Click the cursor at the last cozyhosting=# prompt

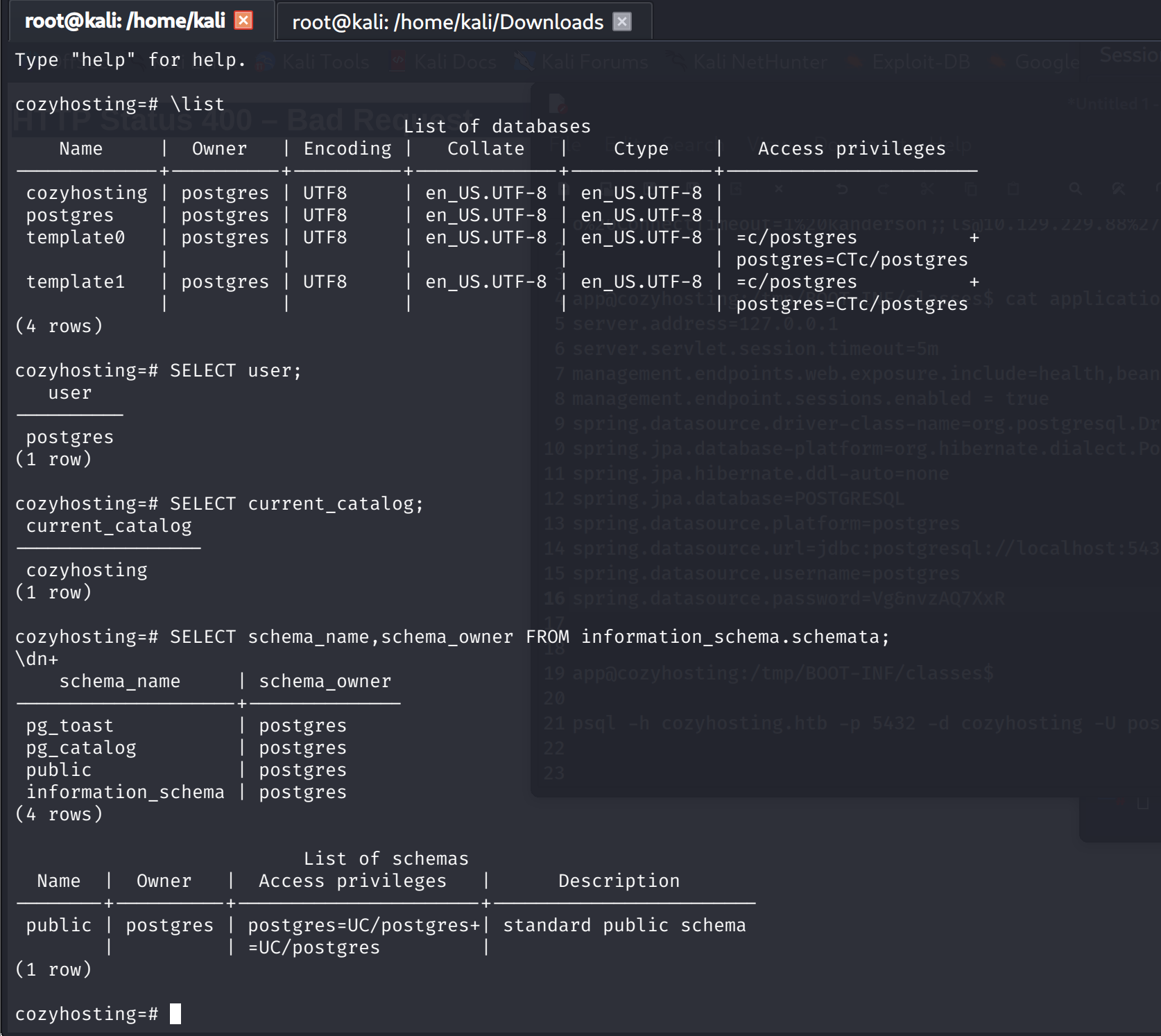(175, 1014)
